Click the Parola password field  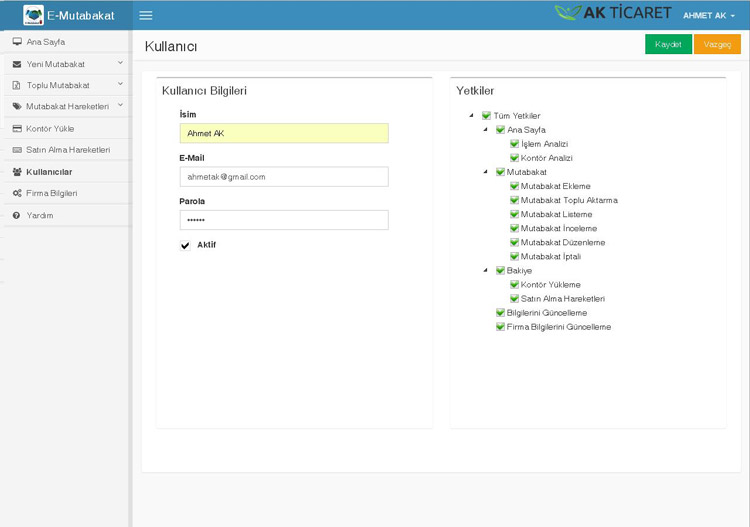283,220
